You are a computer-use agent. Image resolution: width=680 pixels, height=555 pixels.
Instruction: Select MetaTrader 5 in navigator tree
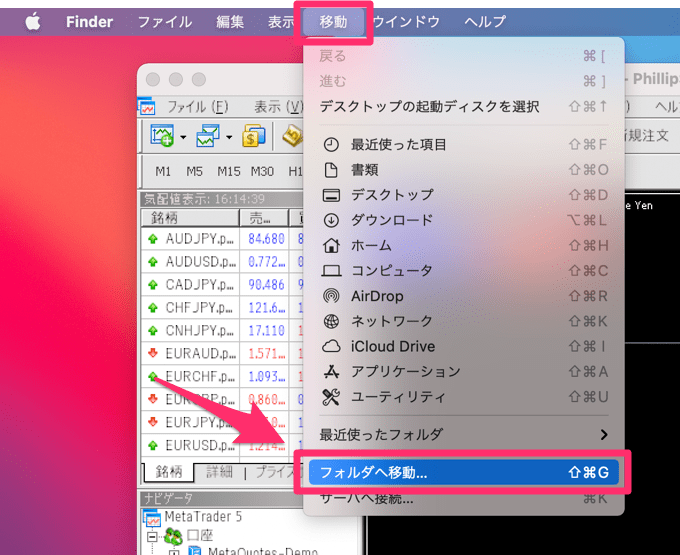point(203,517)
